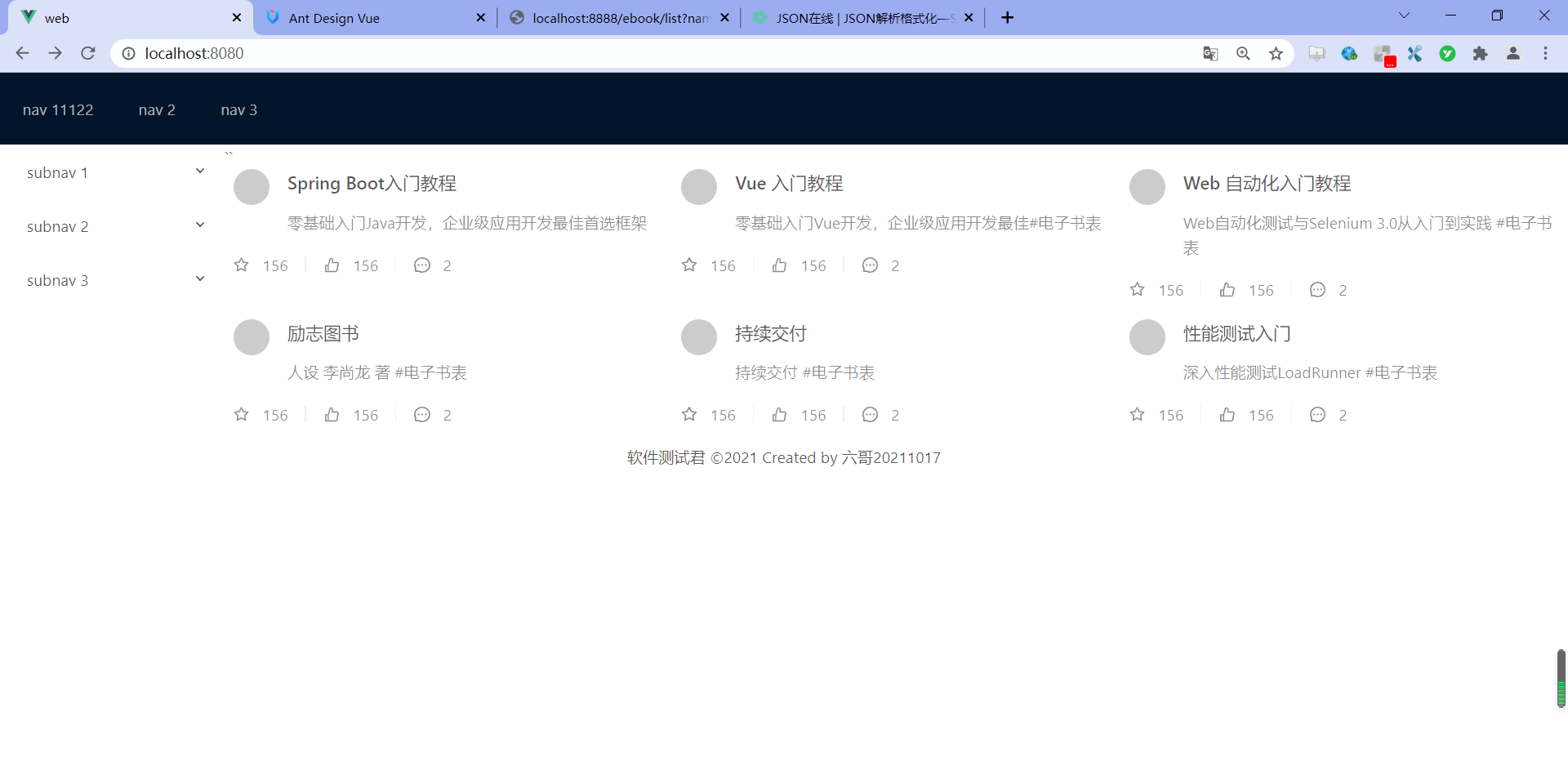Click comment icon under Spring Boot入门教程
The image size is (1568, 757).
tap(421, 265)
